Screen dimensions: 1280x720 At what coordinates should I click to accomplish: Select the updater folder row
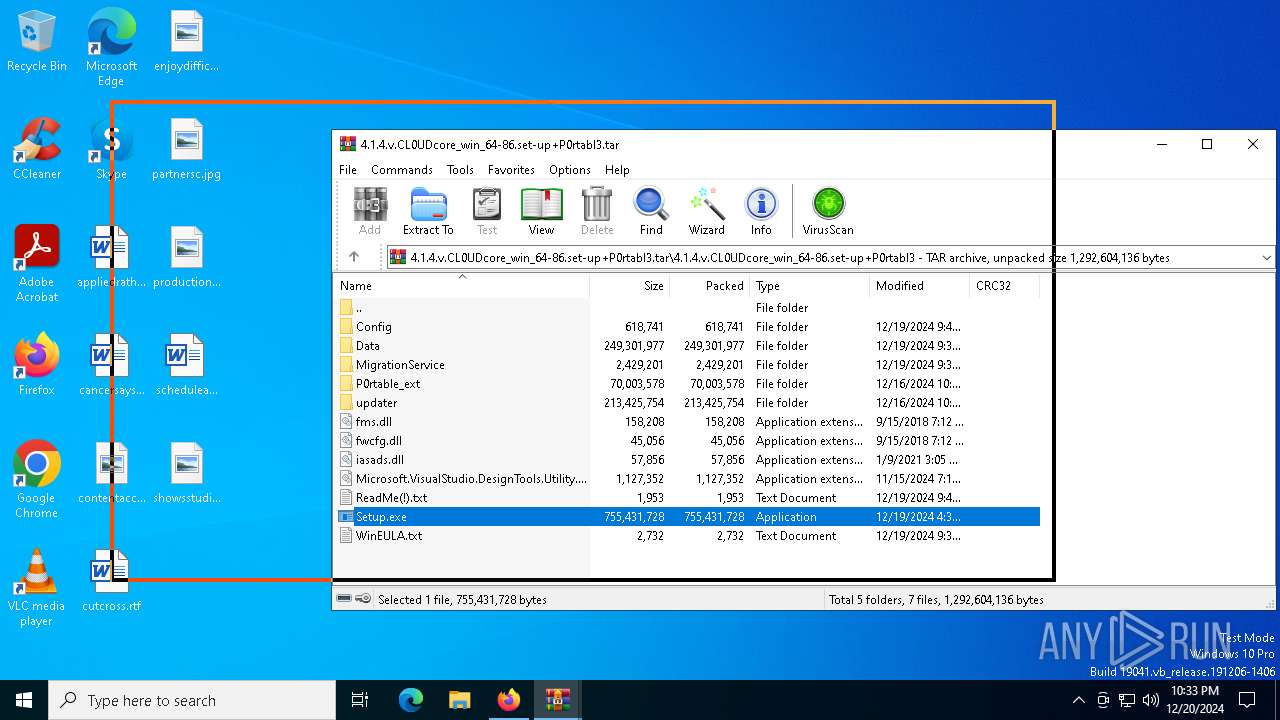(688, 403)
